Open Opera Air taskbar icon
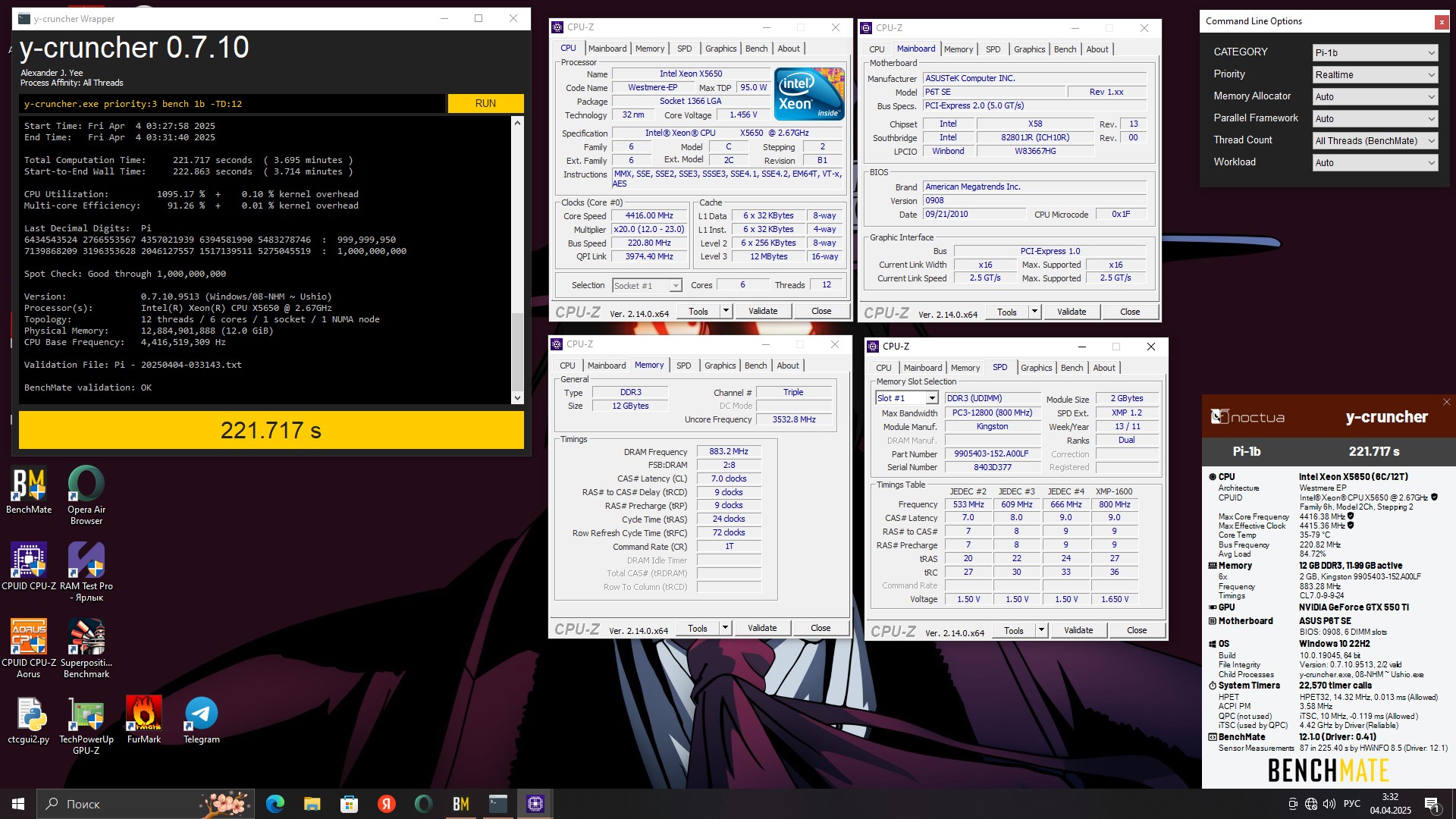Image resolution: width=1456 pixels, height=819 pixels. 423,804
